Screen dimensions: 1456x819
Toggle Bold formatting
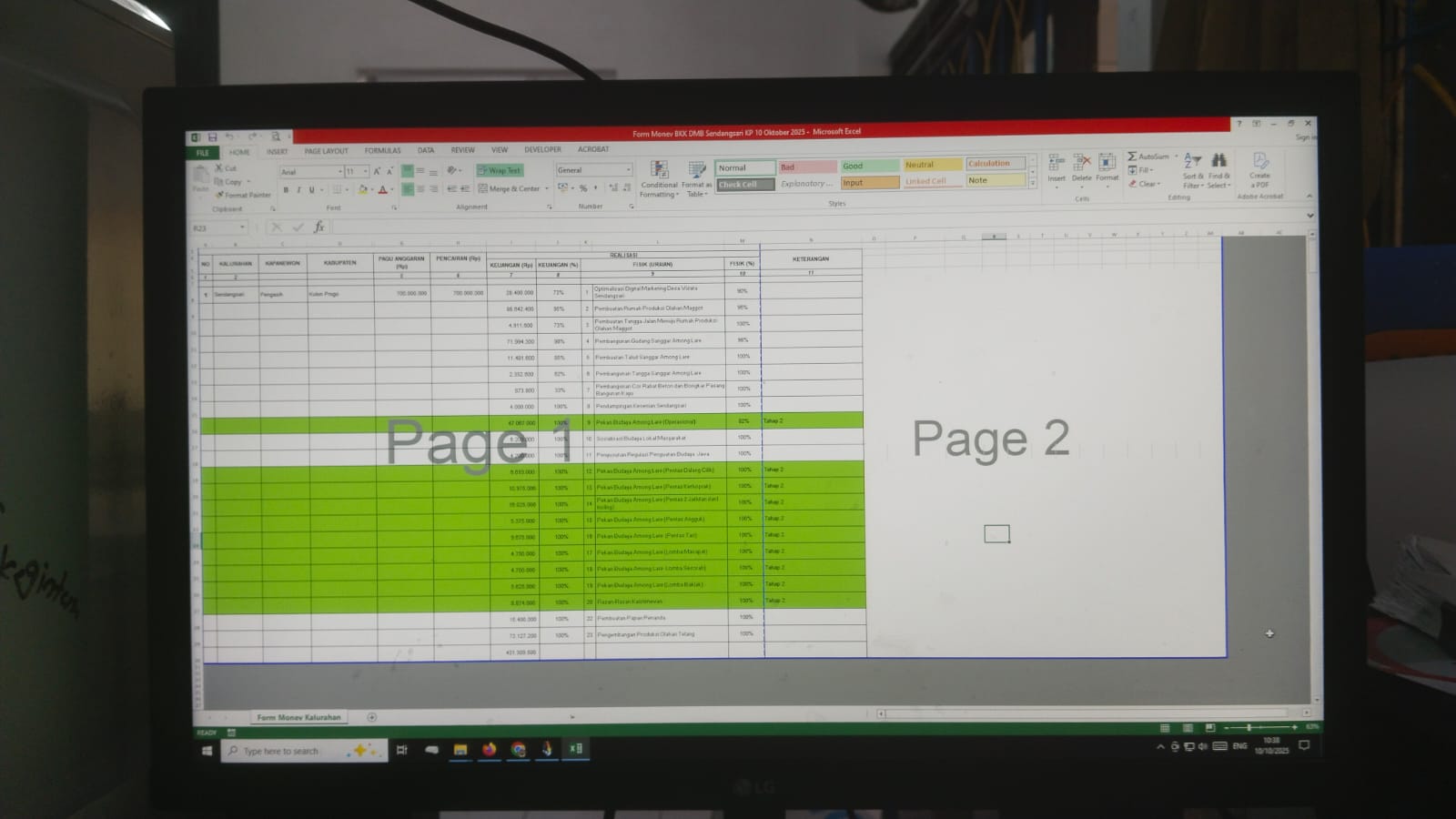coord(286,190)
